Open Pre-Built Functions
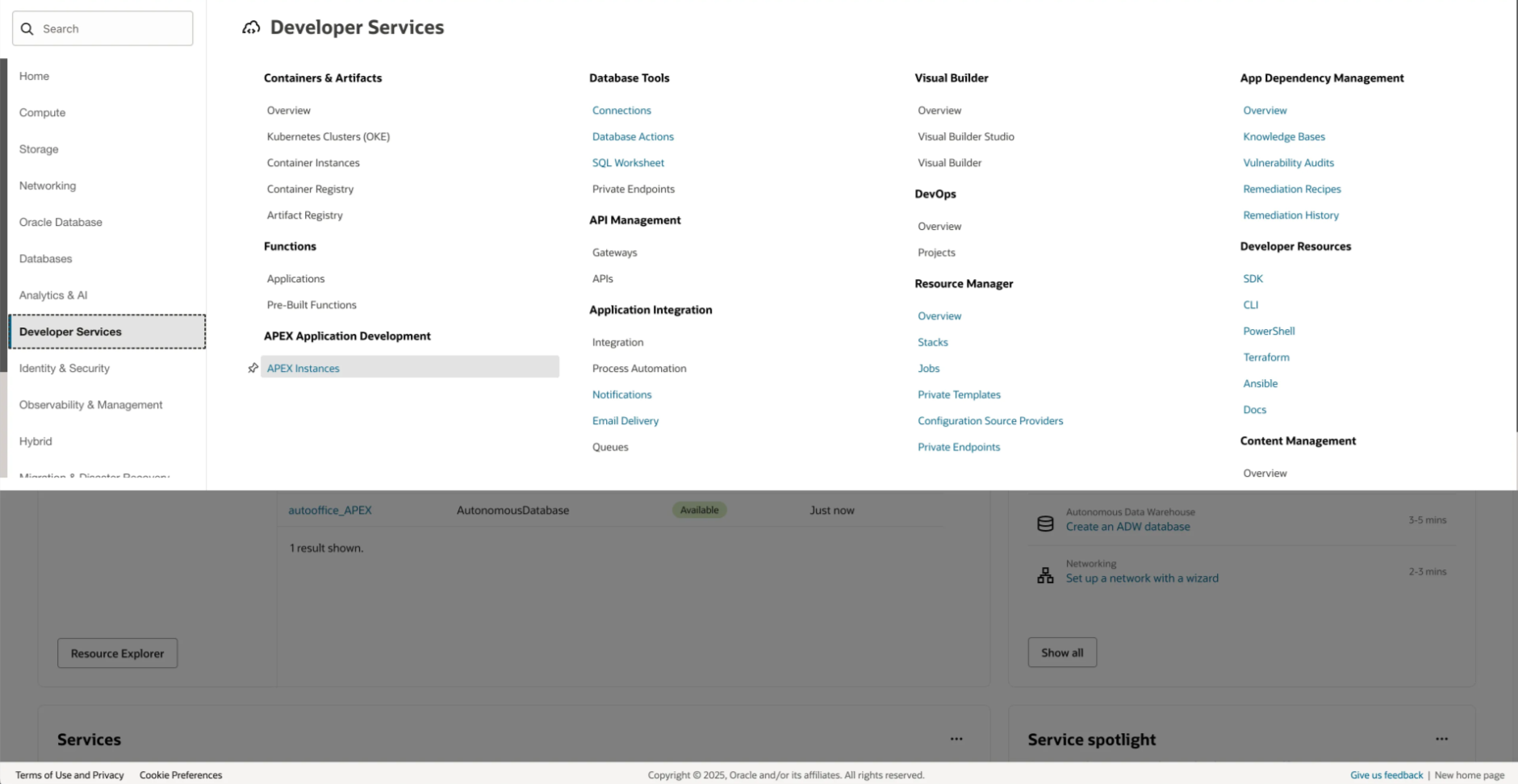The height and width of the screenshot is (784, 1518). [x=312, y=305]
